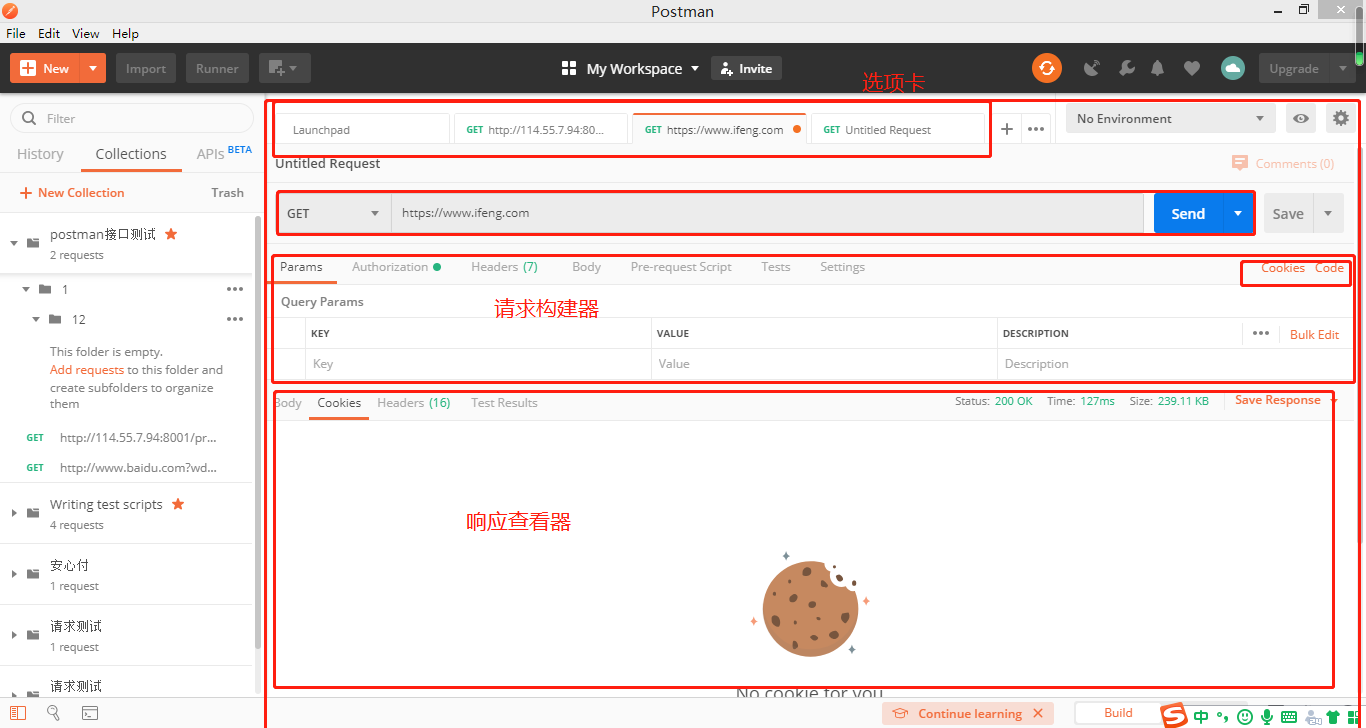
Task: Open the Headers (7) request tab
Action: tap(504, 267)
